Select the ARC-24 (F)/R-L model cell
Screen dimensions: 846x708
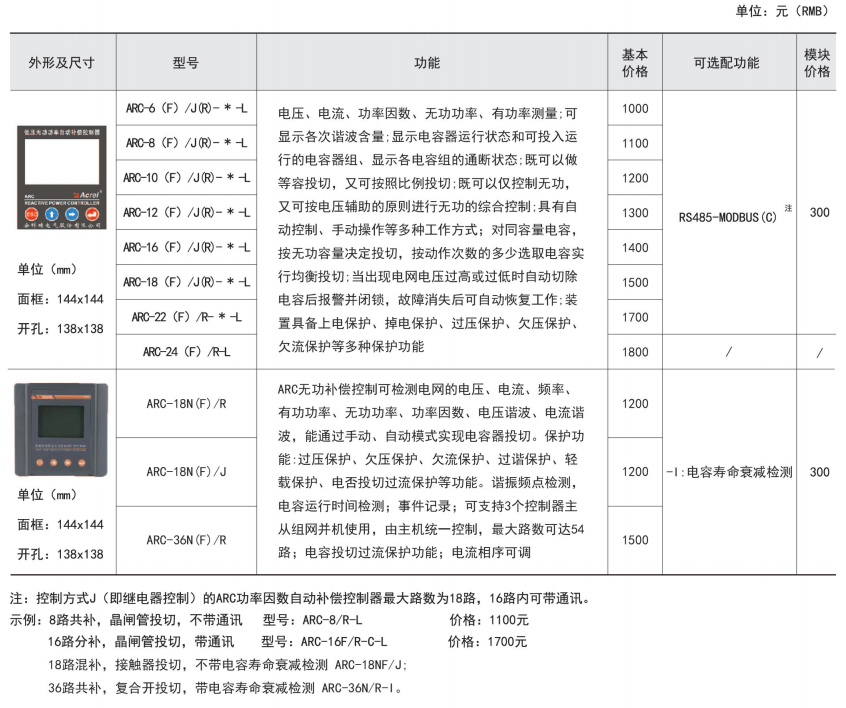(x=186, y=352)
